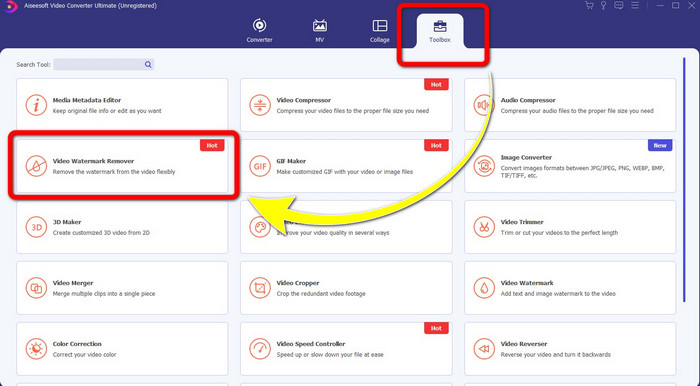Image resolution: width=700 pixels, height=386 pixels.
Task: Click 'Merge multiple clips into a single piece'
Action: 104,294
